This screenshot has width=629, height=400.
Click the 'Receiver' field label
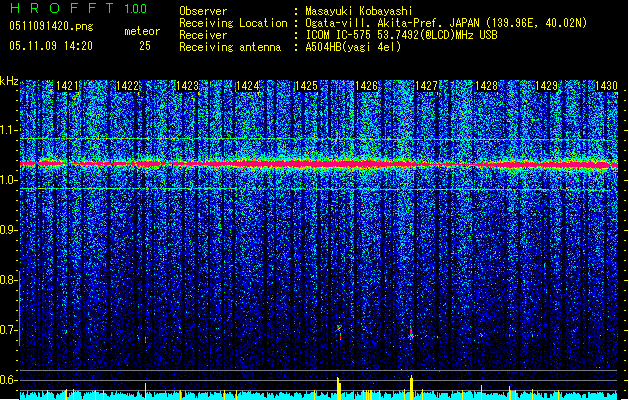coord(203,35)
